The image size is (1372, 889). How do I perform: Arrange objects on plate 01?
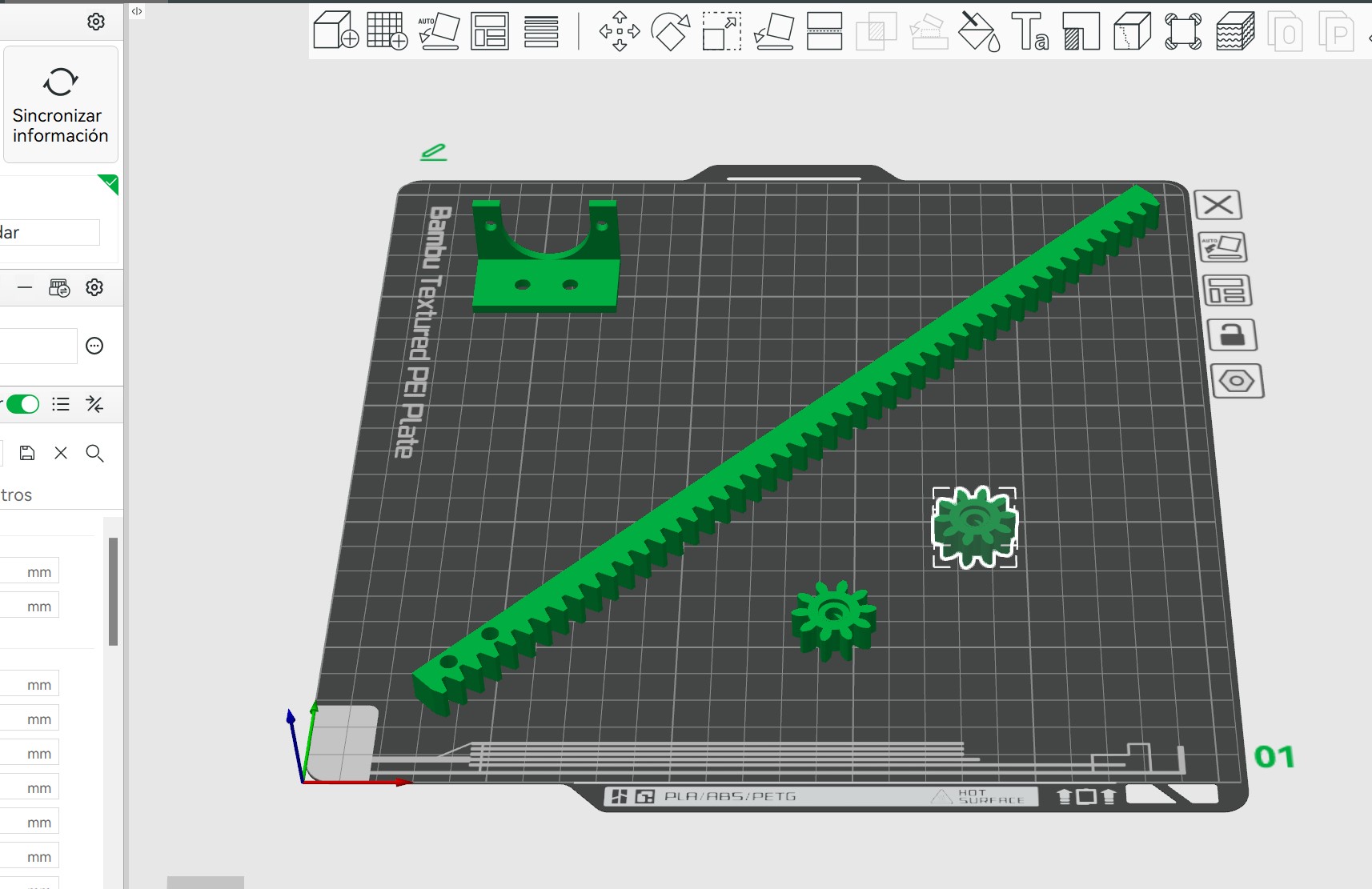(1227, 290)
